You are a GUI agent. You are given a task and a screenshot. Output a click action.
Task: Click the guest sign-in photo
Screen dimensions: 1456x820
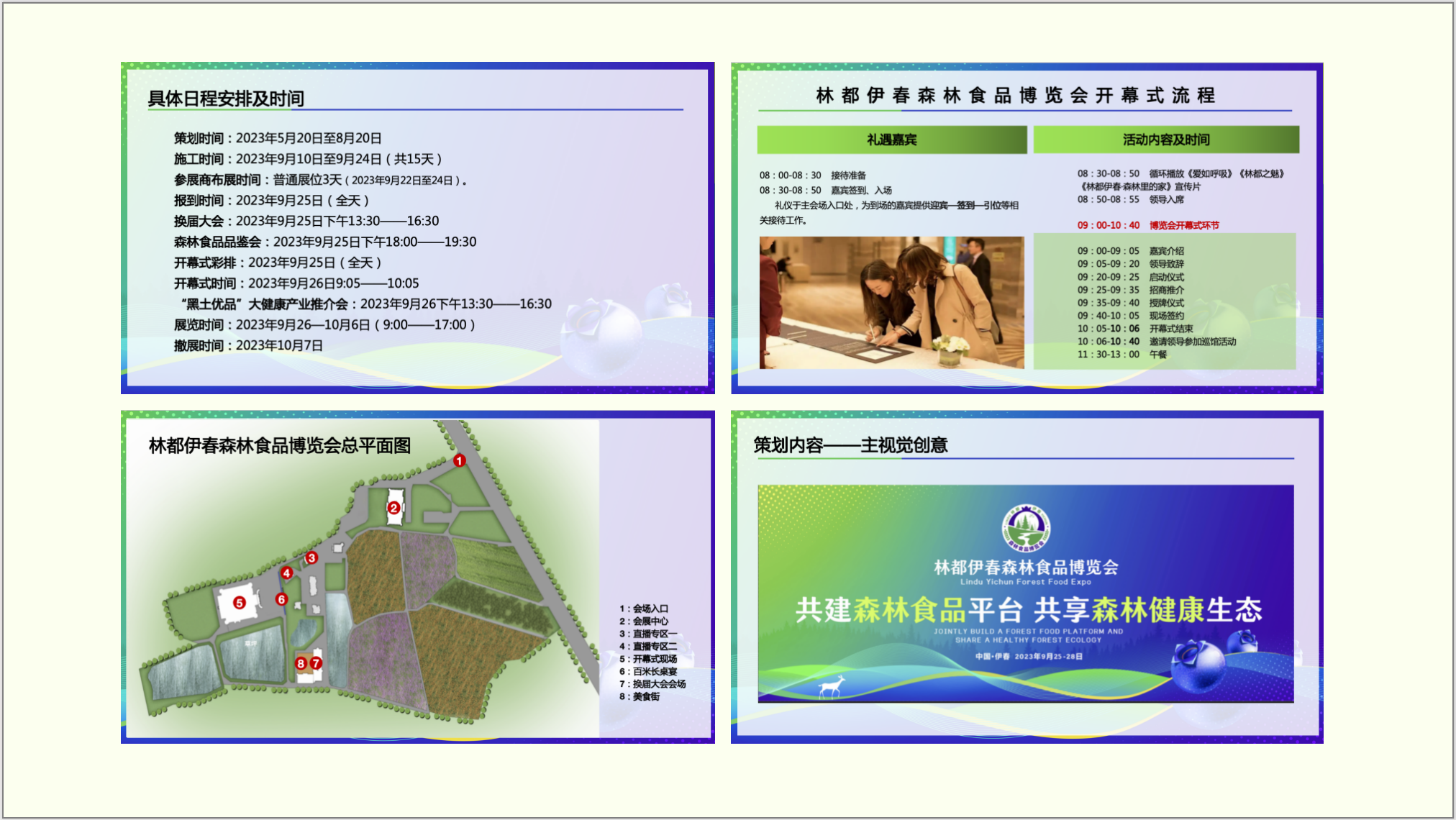[891, 303]
